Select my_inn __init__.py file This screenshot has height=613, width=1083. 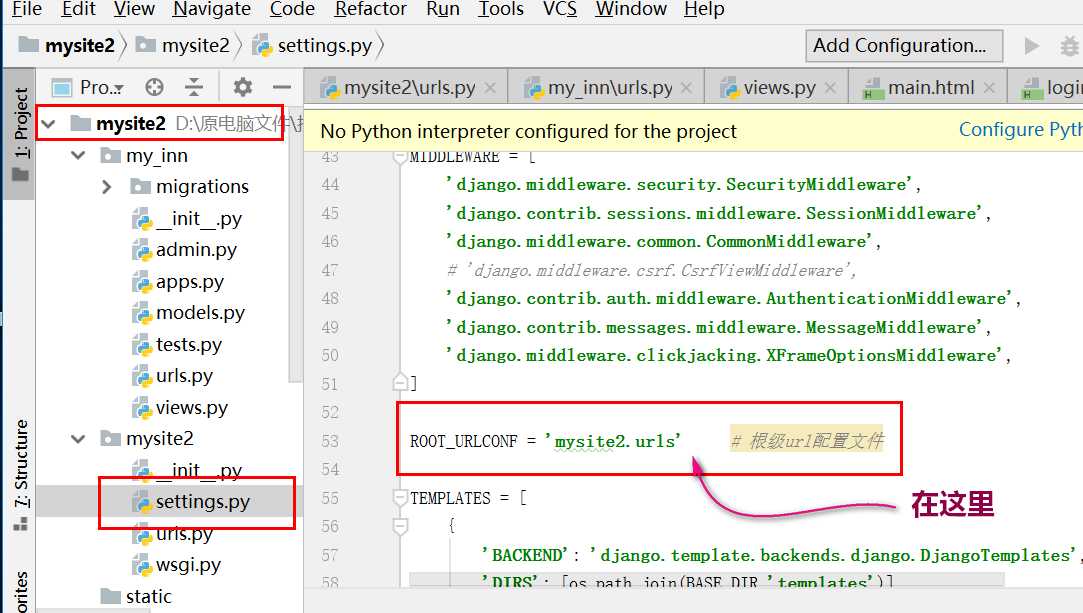coord(186,219)
